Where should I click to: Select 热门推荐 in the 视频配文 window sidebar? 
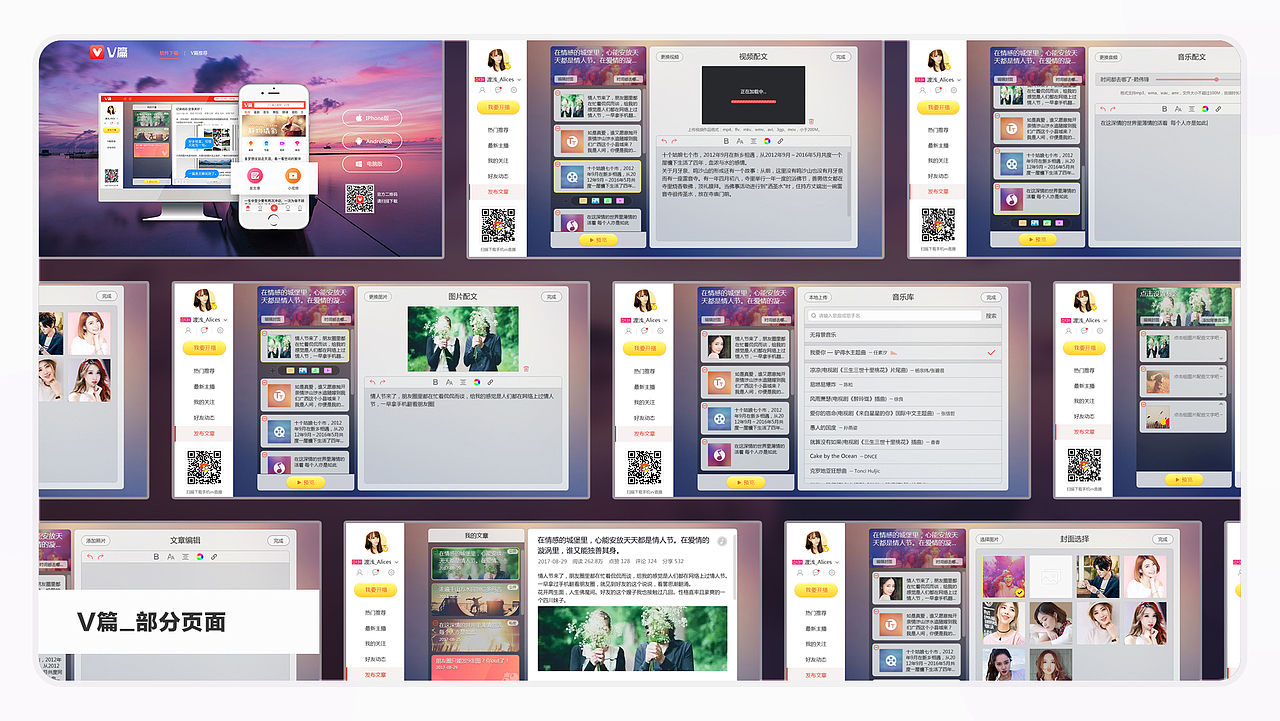coord(498,130)
